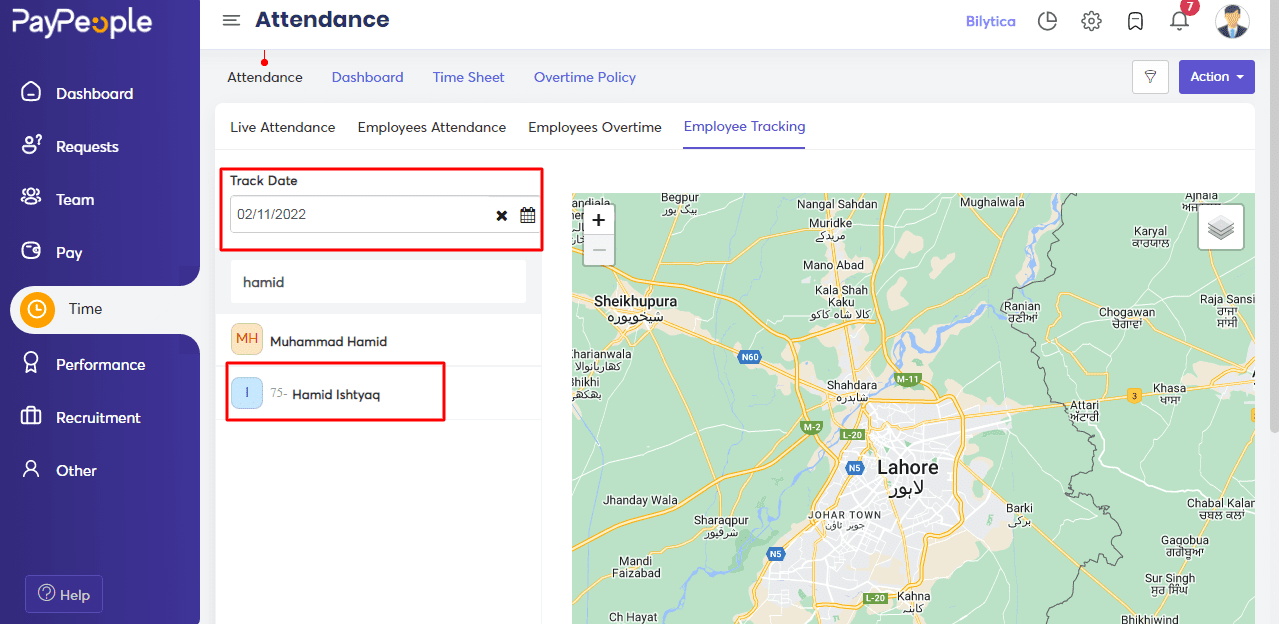
Task: Select the Employee Tracking tab
Action: (745, 126)
